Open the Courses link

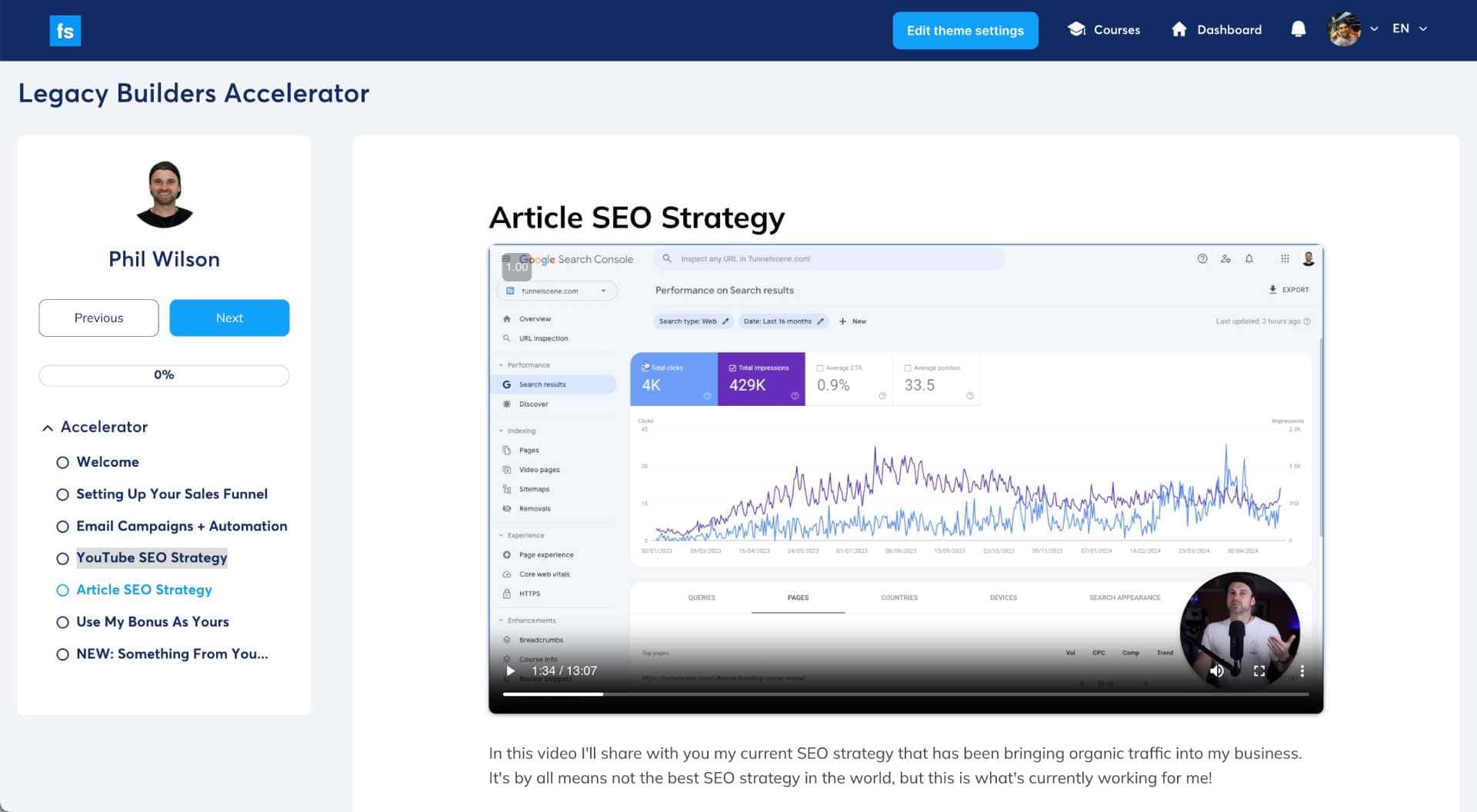point(1117,29)
